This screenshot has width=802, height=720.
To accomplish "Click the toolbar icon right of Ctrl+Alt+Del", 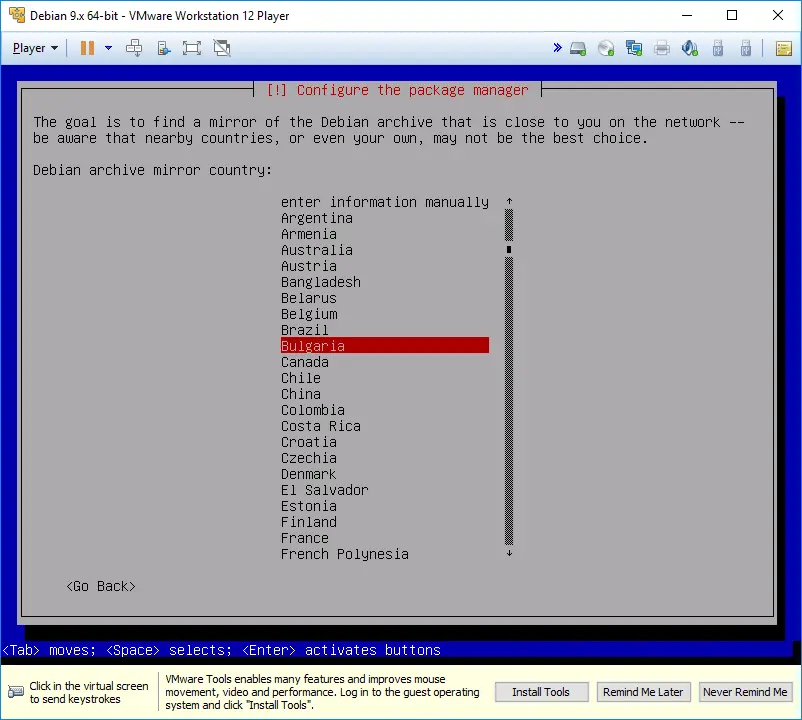I will (163, 48).
